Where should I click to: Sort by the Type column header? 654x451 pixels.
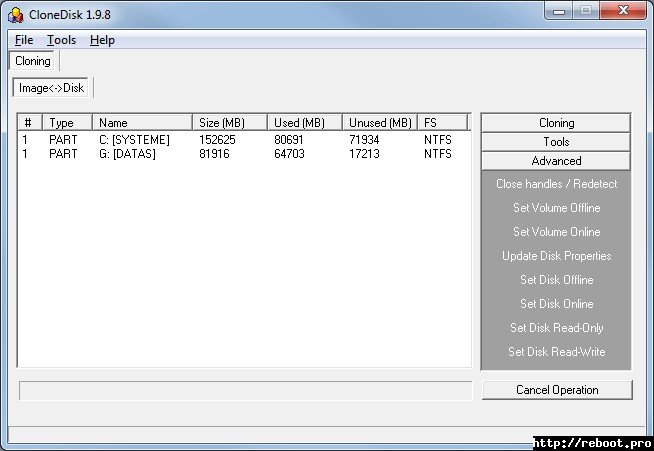point(67,123)
